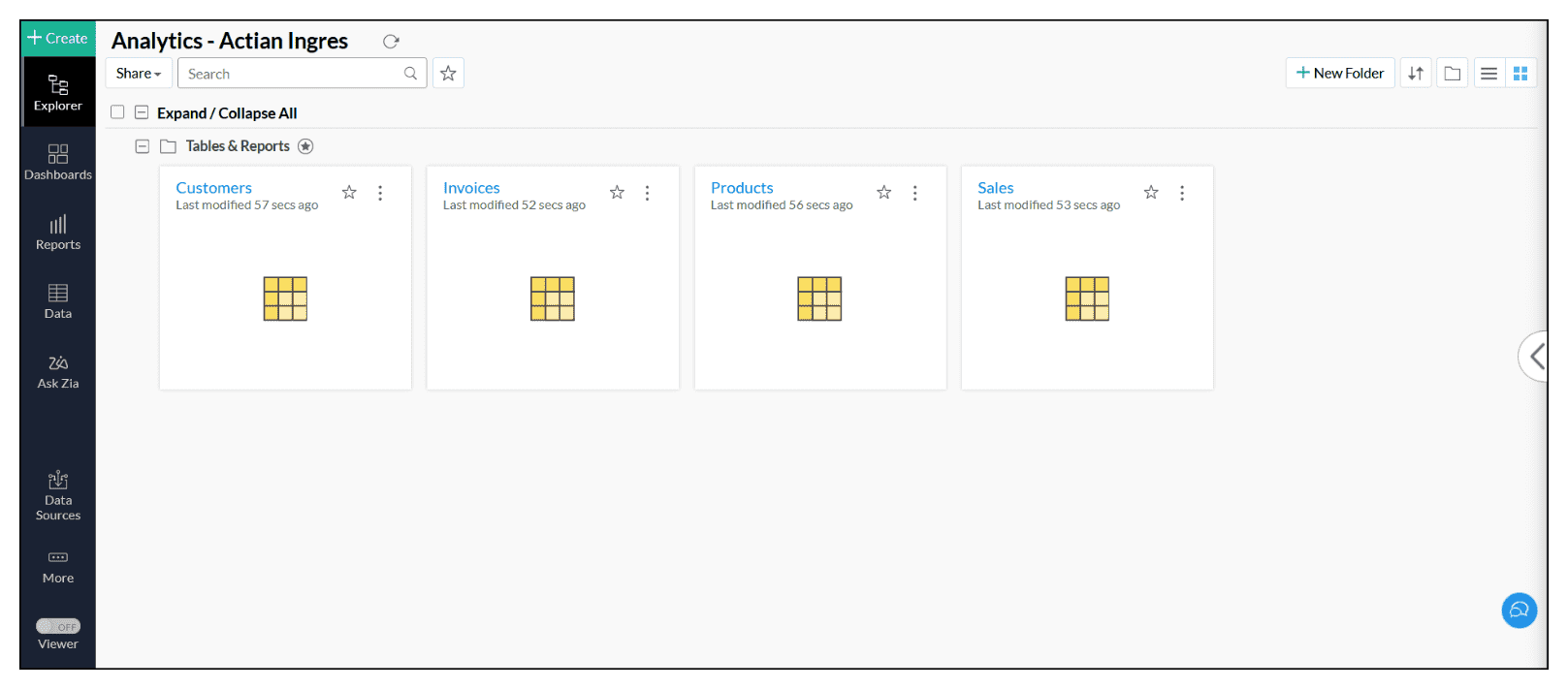The width and height of the screenshot is (1568, 689).
Task: Expand the right side panel arrow
Action: coord(1534,356)
